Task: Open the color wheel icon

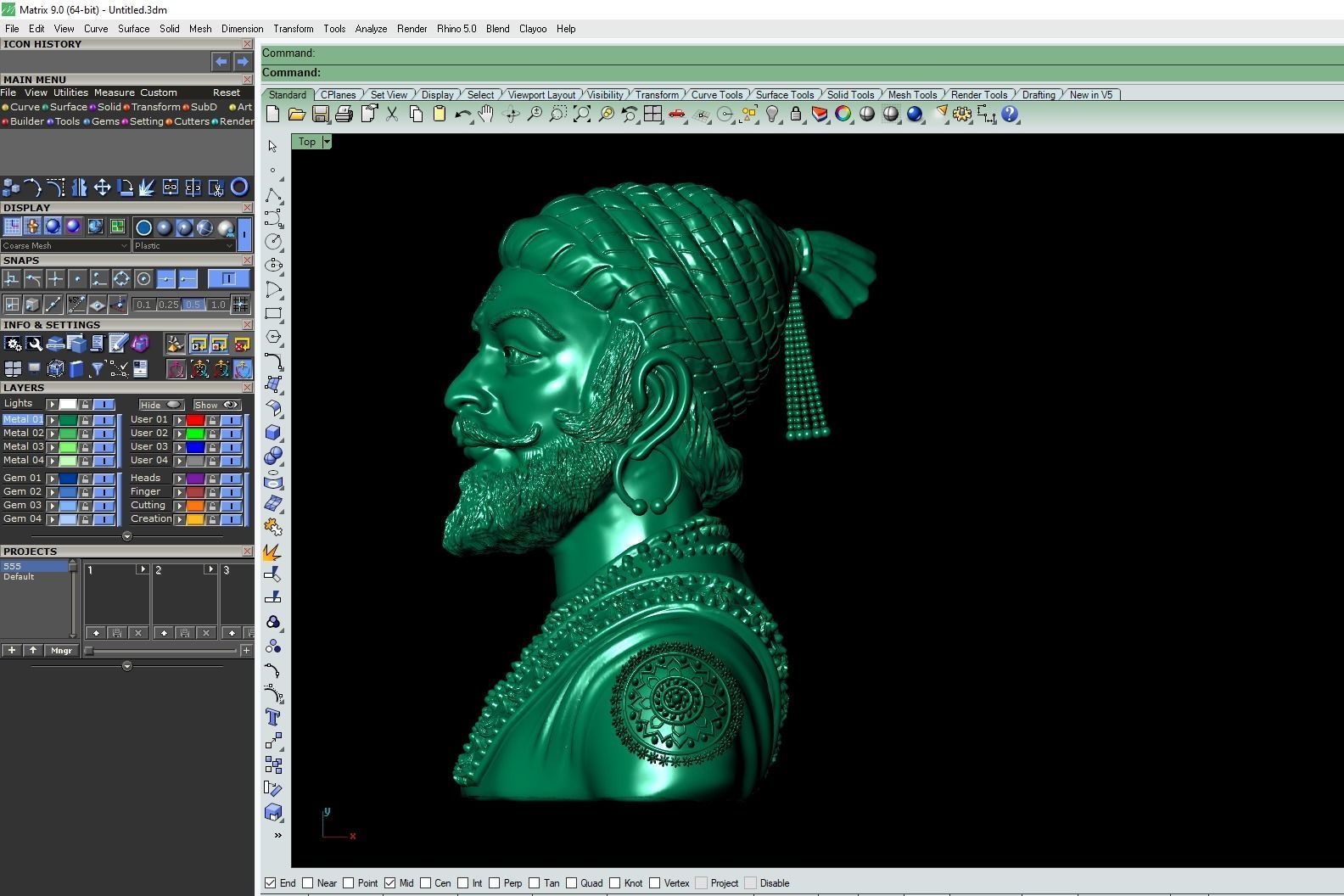Action: (x=843, y=115)
